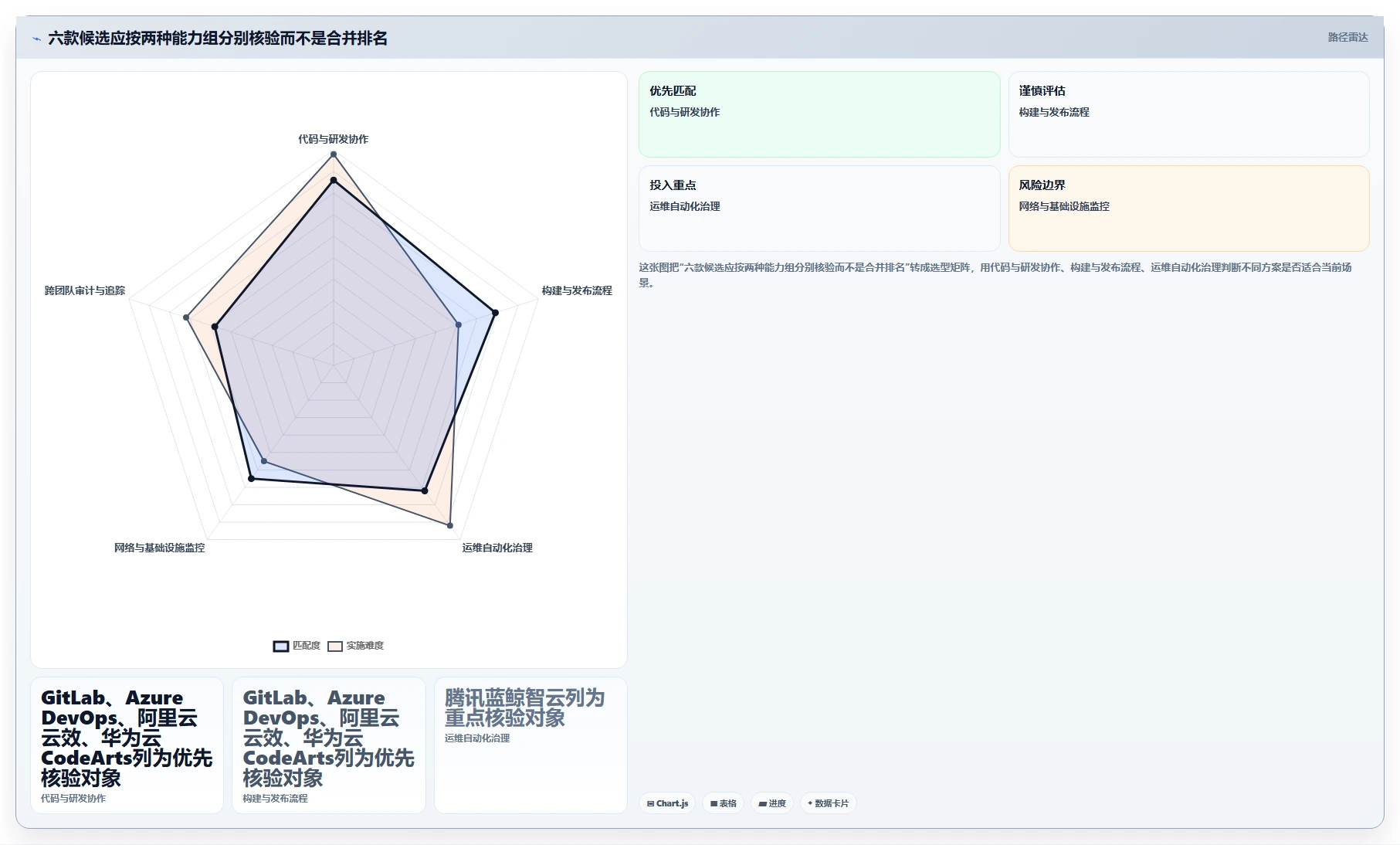Click the title 六款候选应按两种能力组分别核验而不是合并排名

[218, 38]
